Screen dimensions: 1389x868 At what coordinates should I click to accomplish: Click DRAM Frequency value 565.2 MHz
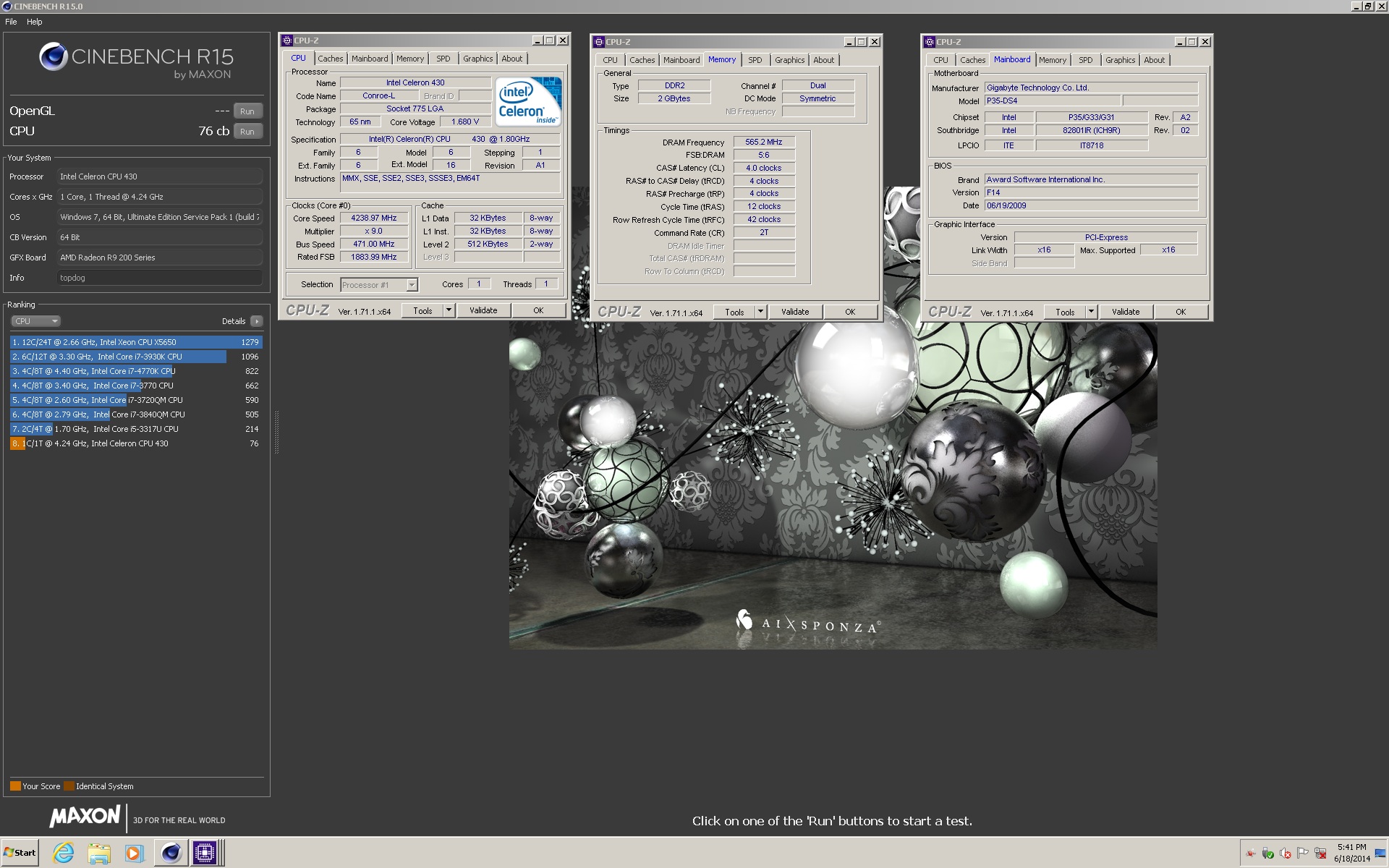pos(764,142)
